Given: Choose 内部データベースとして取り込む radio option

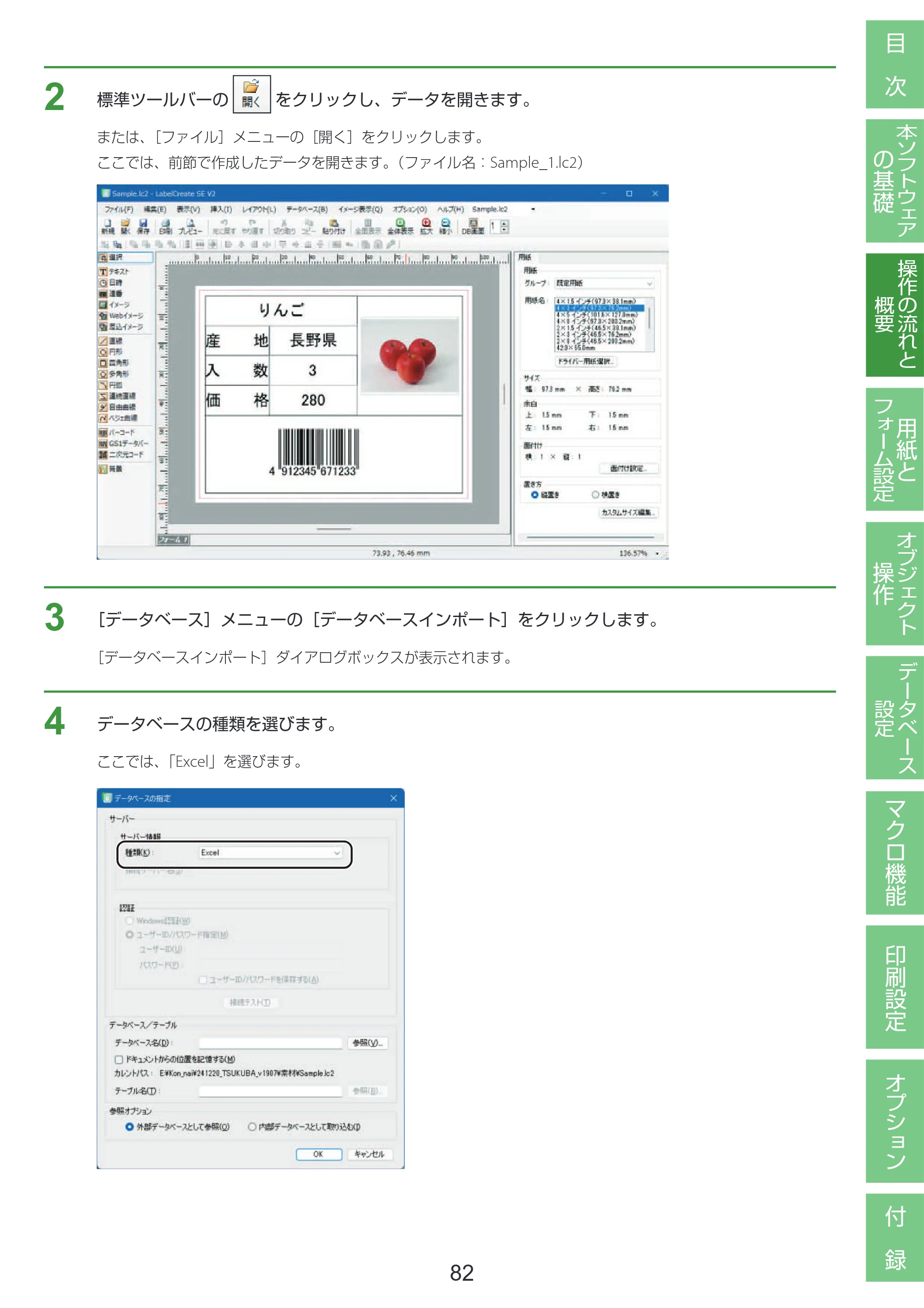Looking at the screenshot, I should [252, 1126].
